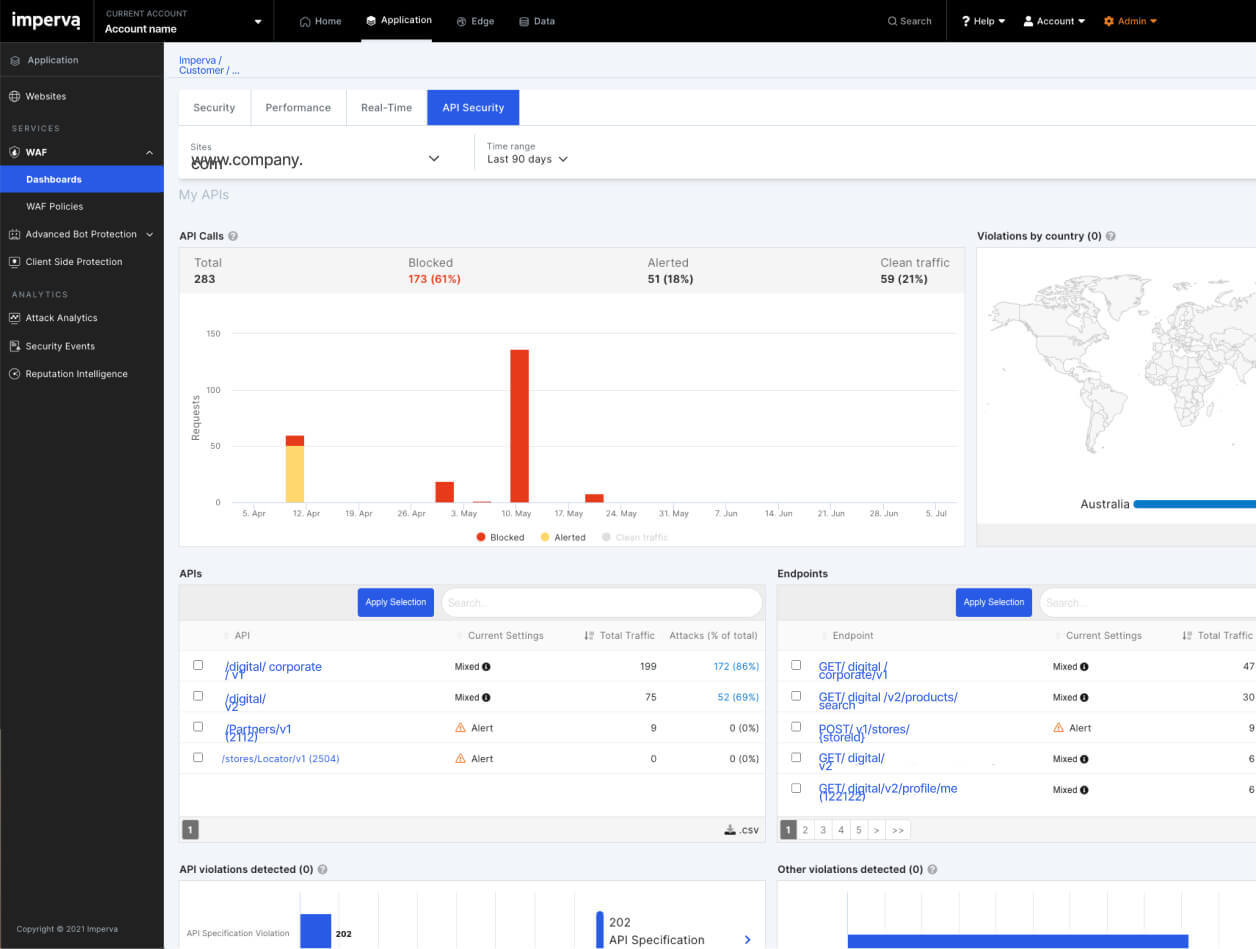Viewport: 1257px width, 949px height.
Task: Click Apply Selection in the APIs panel
Action: click(x=395, y=602)
